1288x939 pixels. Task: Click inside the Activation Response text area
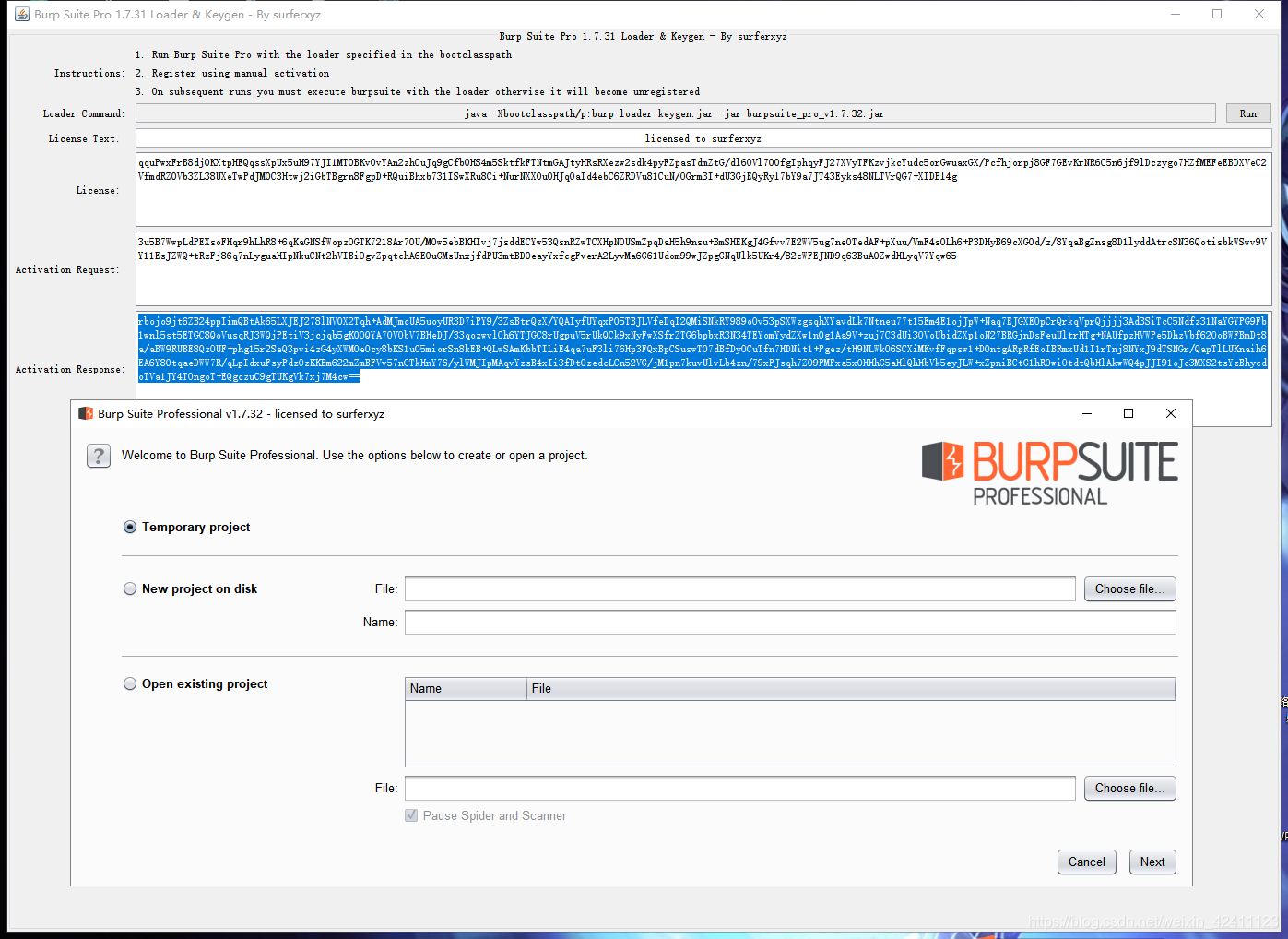703,355
